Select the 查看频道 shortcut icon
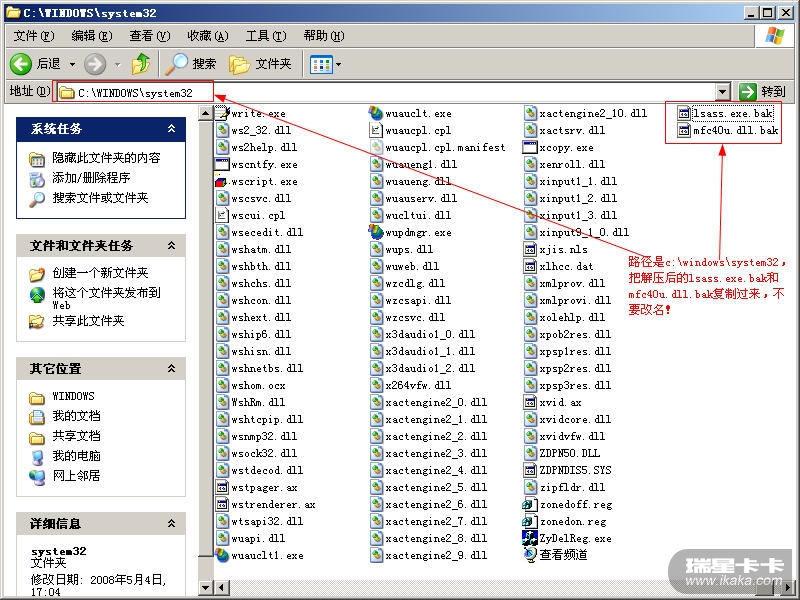The width and height of the screenshot is (800, 600). [x=530, y=554]
